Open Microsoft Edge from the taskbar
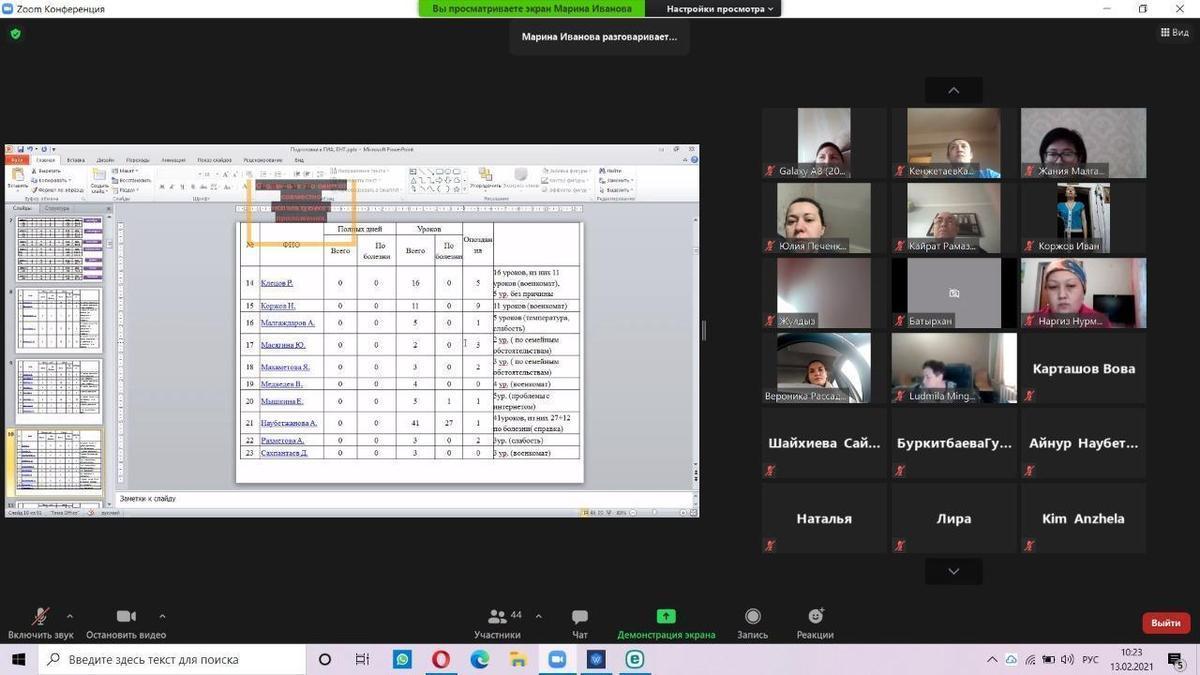 pyautogui.click(x=480, y=659)
